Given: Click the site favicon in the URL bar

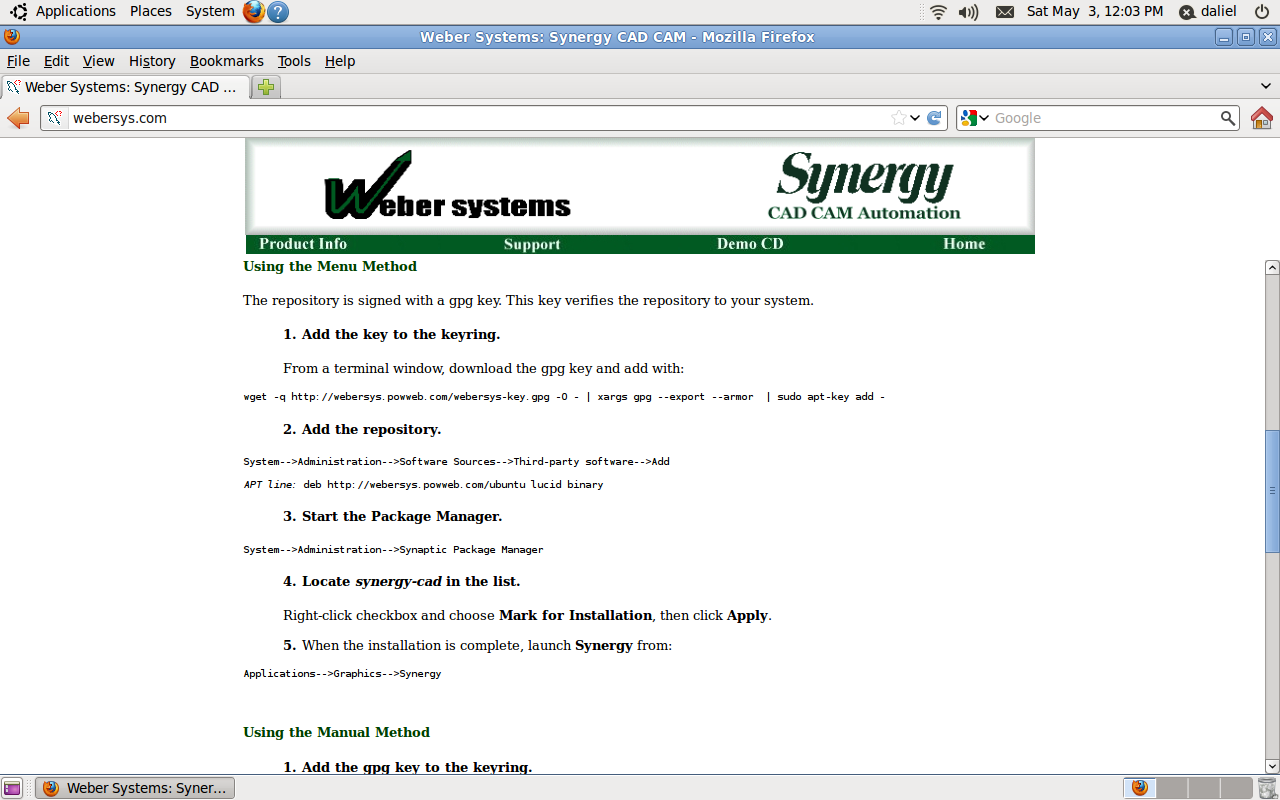Looking at the screenshot, I should pyautogui.click(x=55, y=118).
